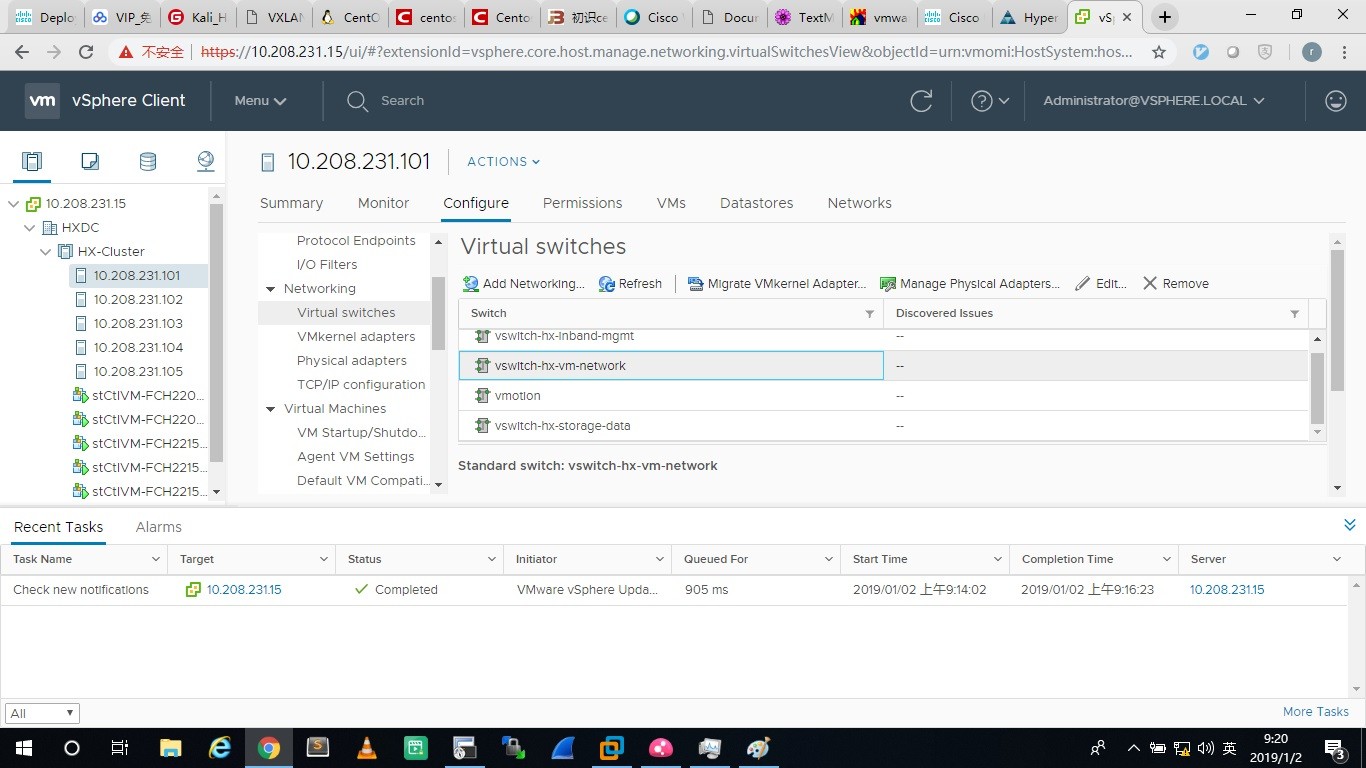Select host 10.208.231.103 in tree
This screenshot has width=1366, height=768.
138,323
